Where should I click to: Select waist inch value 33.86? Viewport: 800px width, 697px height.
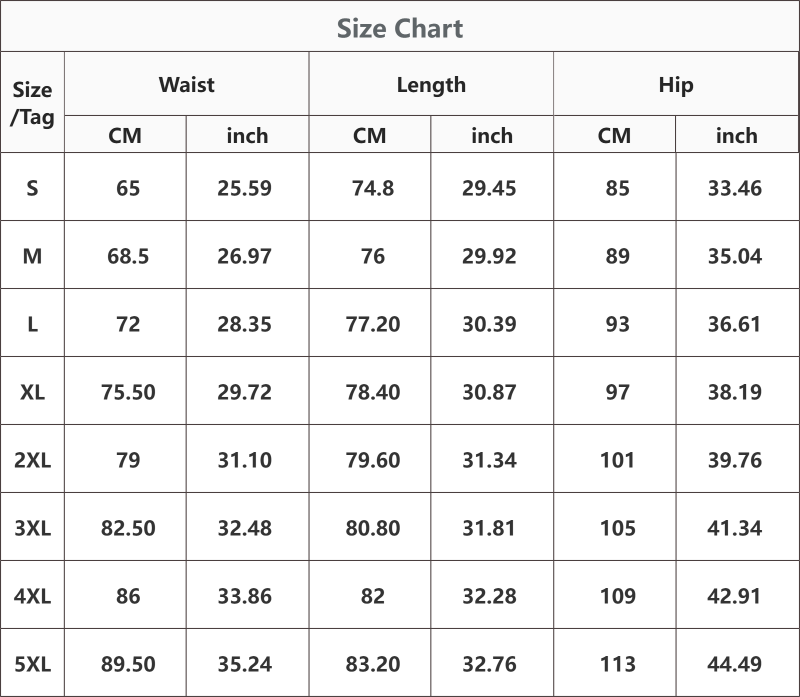point(244,596)
